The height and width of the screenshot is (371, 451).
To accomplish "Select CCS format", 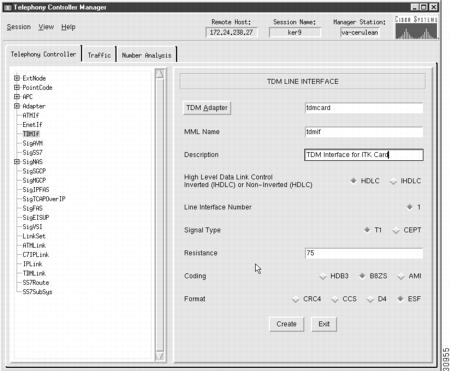I will [335, 299].
